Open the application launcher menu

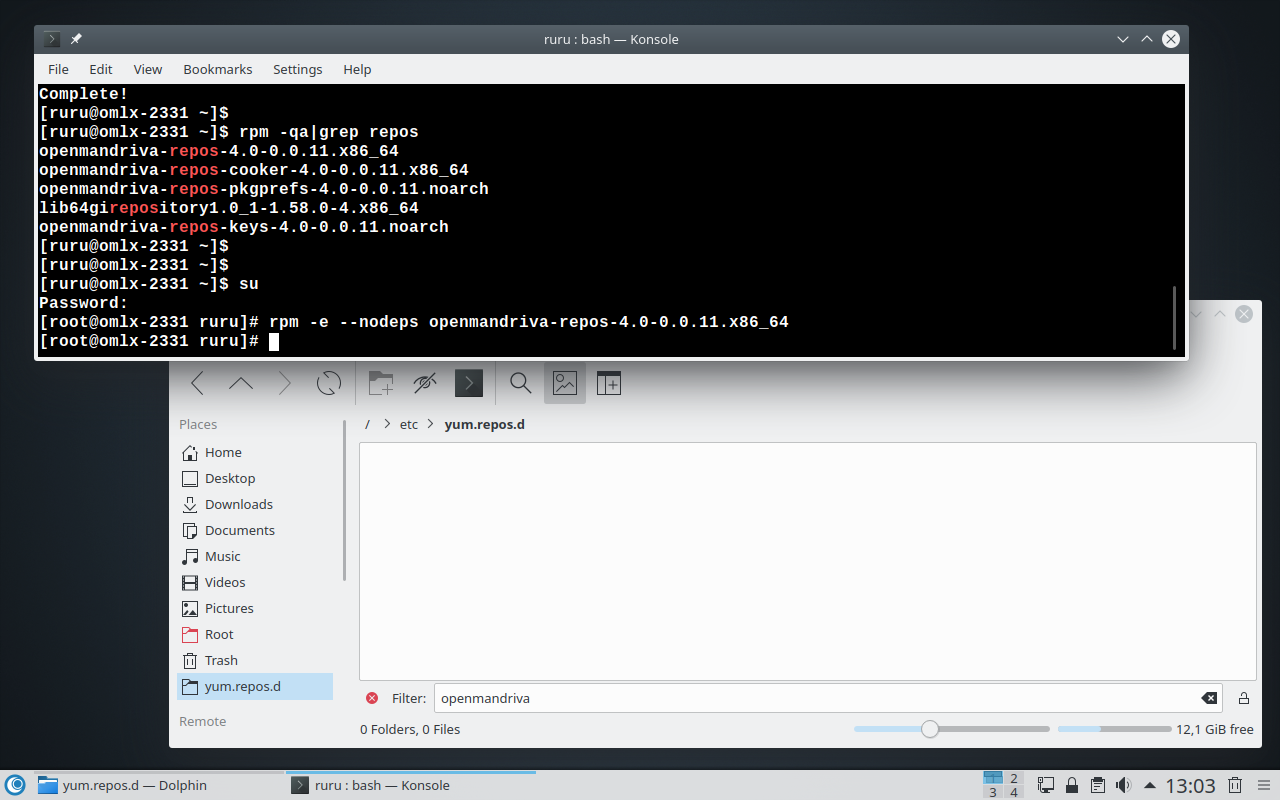click(x=15, y=785)
